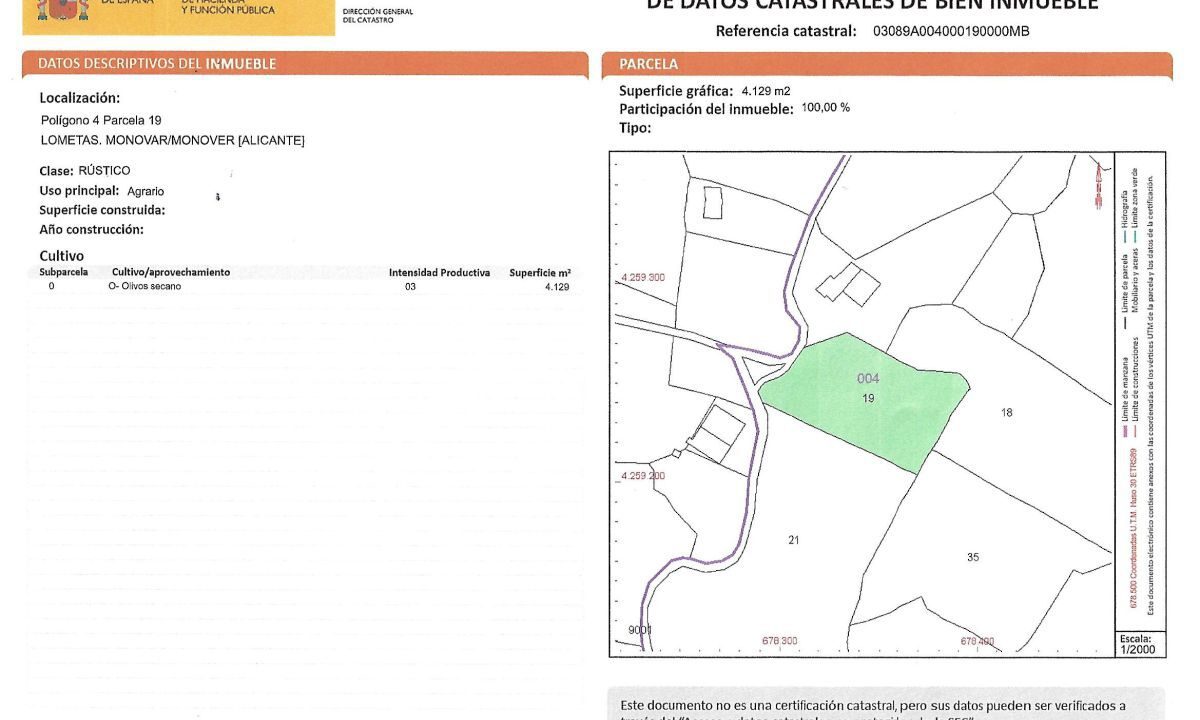Select the participation value '100,00 %'

pyautogui.click(x=826, y=107)
